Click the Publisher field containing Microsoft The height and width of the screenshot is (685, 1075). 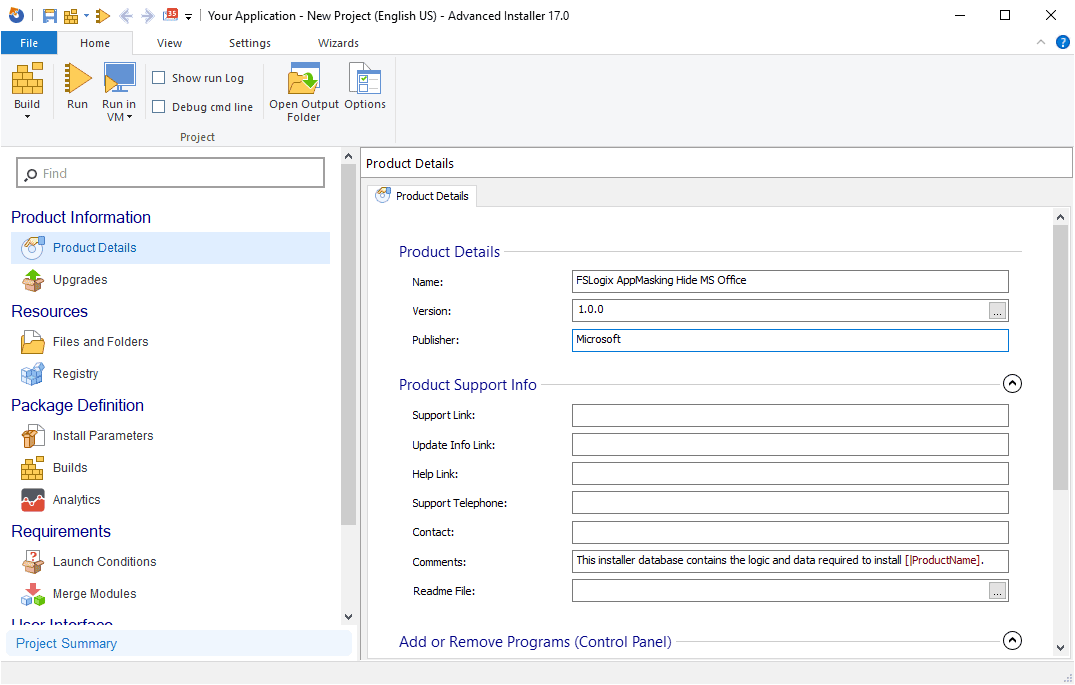coord(790,340)
